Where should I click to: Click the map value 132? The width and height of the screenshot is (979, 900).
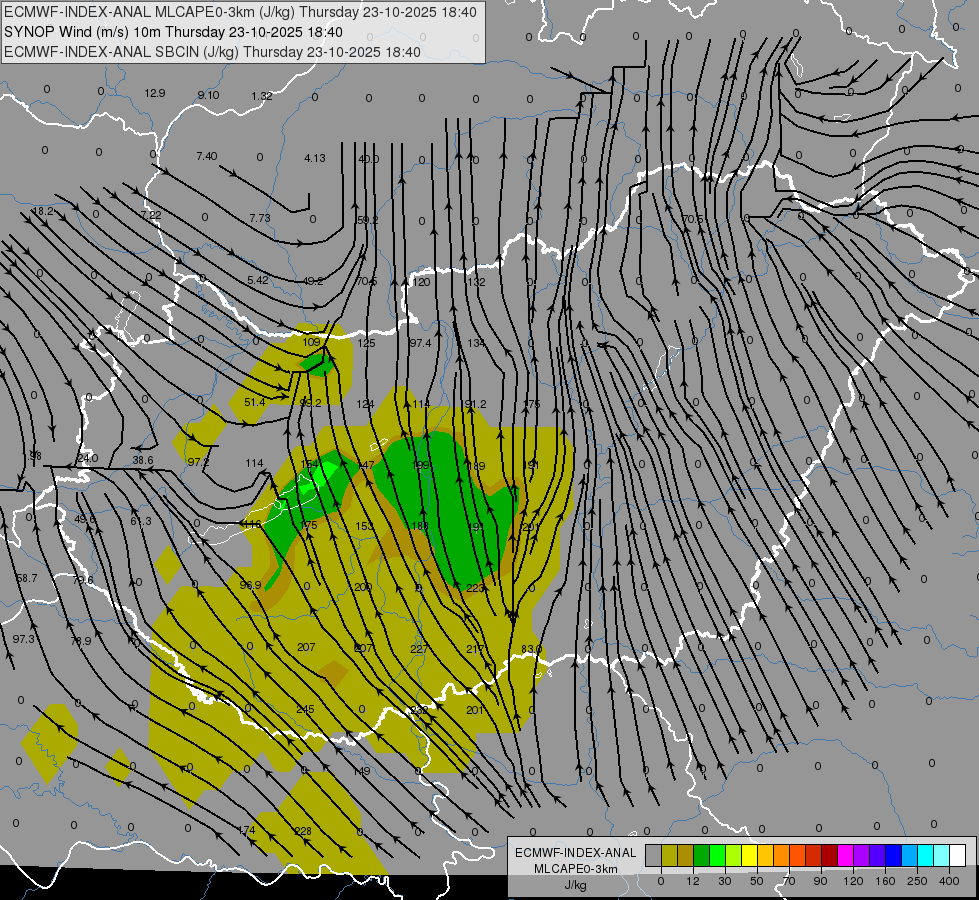(x=476, y=282)
